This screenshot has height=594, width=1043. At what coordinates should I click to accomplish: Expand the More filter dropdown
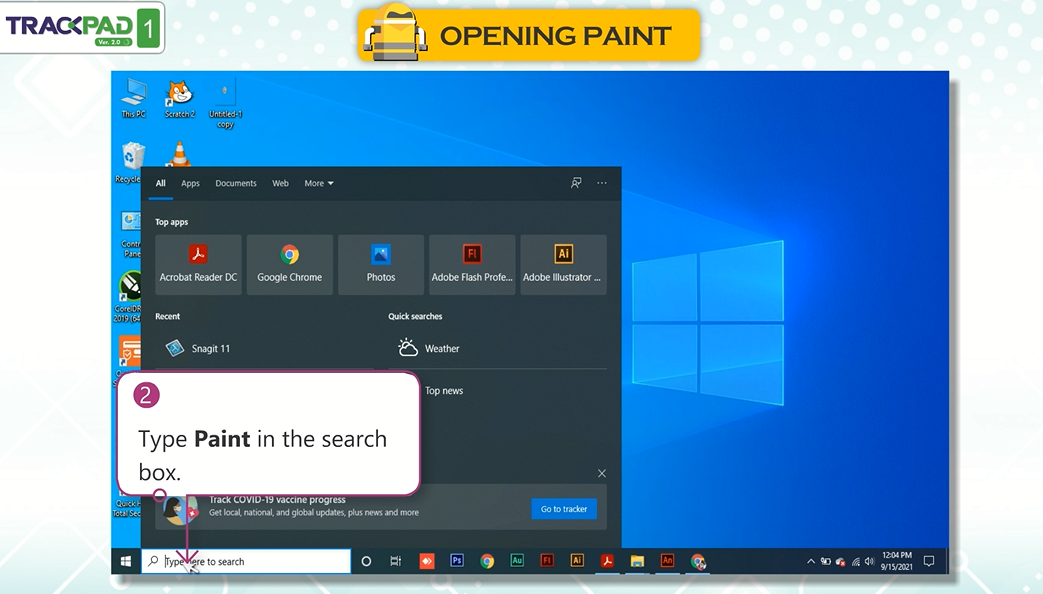pos(319,183)
